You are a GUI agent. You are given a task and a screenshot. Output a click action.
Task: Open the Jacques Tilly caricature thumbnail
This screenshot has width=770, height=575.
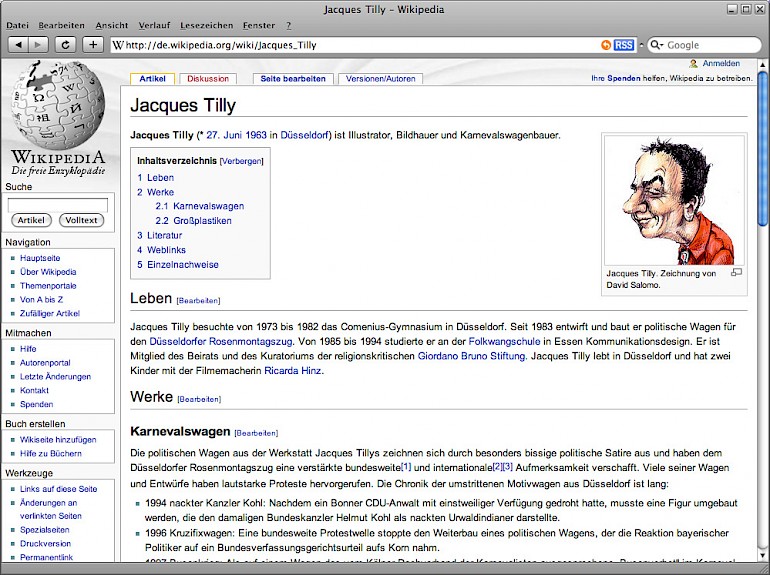click(x=674, y=200)
